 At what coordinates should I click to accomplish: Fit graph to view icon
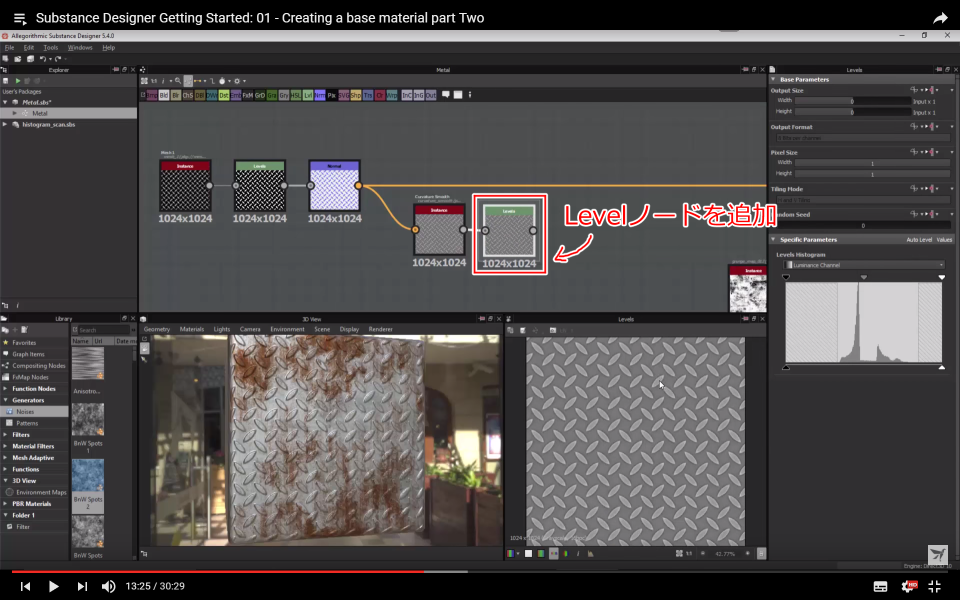[x=144, y=81]
